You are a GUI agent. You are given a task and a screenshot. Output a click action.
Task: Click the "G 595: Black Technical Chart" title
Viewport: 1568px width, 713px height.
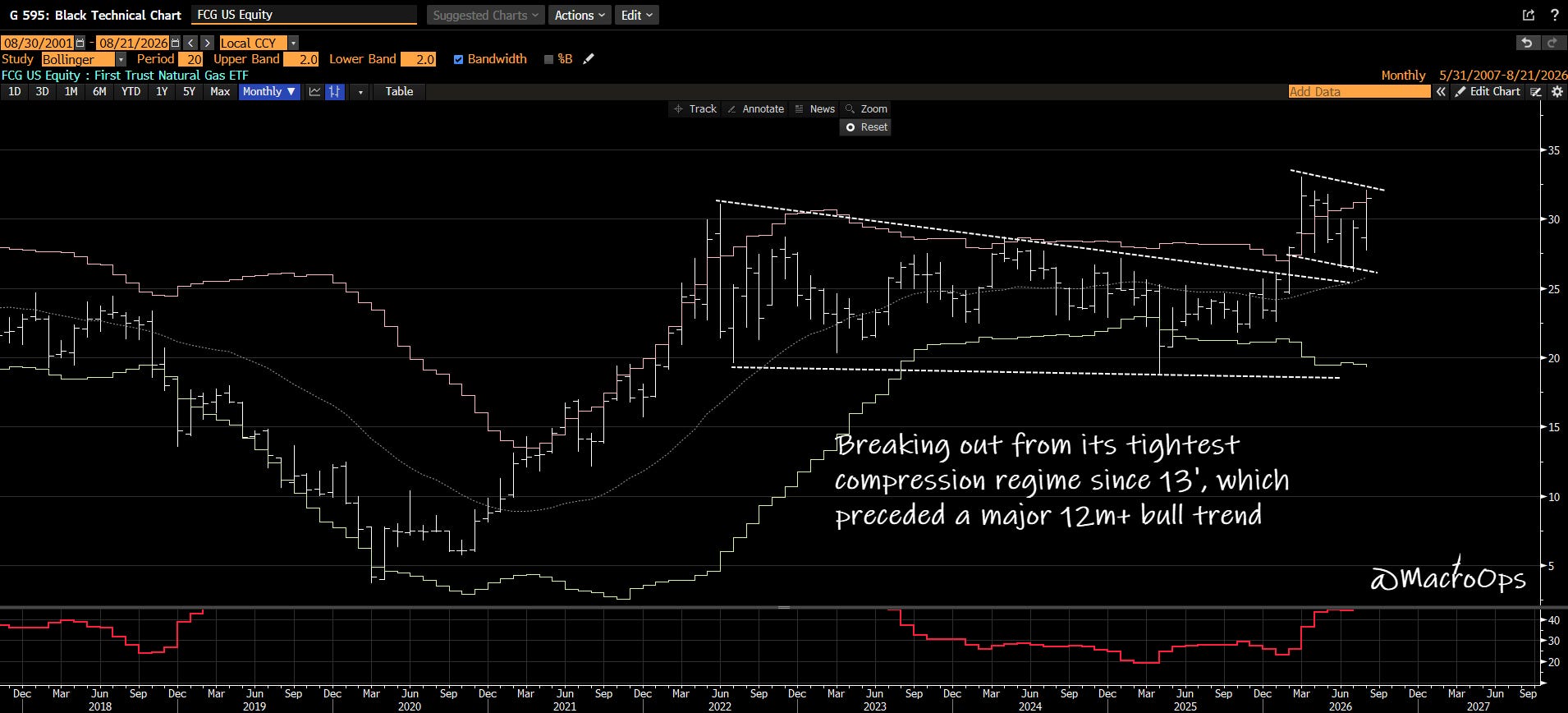pos(95,15)
